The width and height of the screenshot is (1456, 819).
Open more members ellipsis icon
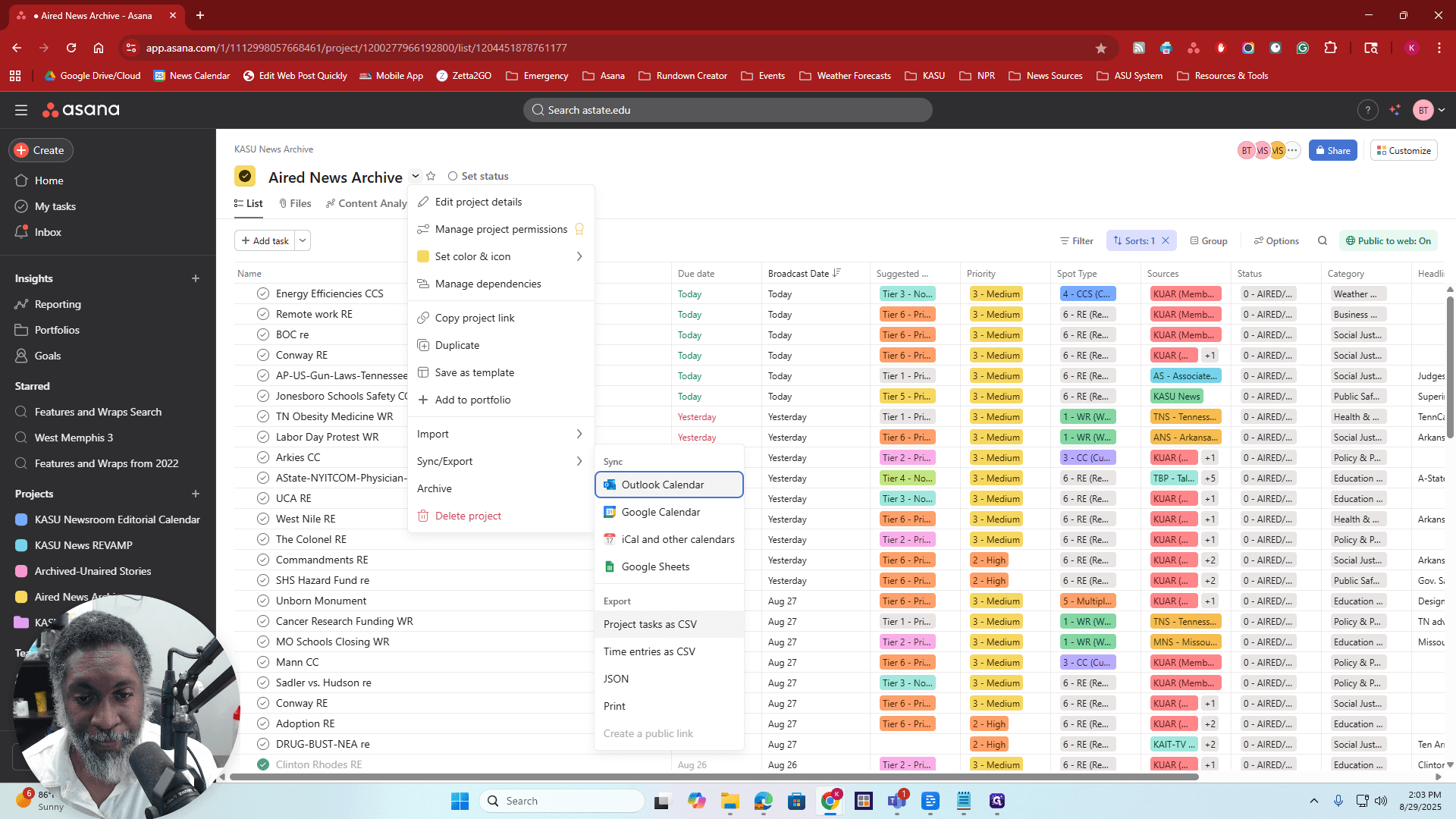pos(1292,150)
